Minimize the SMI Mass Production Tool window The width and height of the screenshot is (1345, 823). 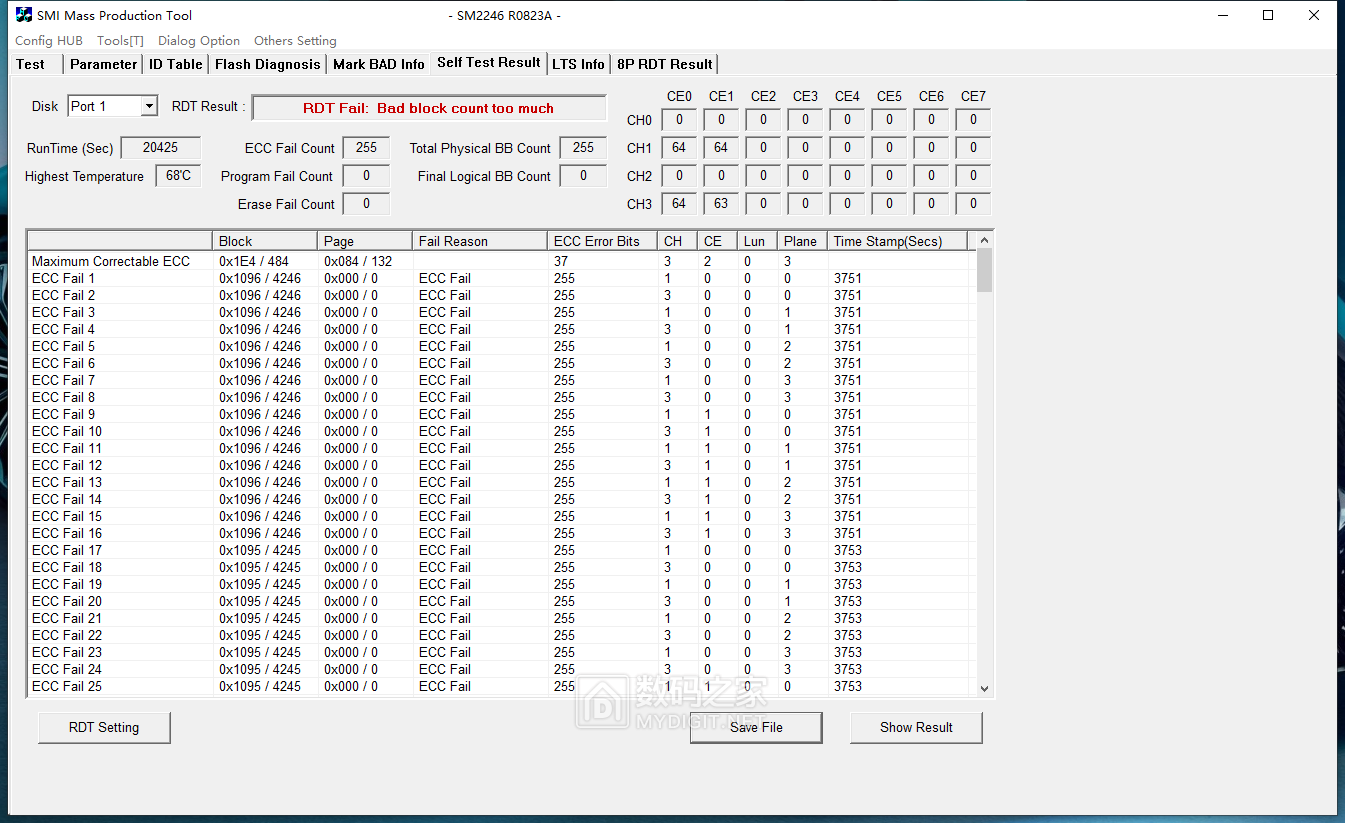pyautogui.click(x=1222, y=15)
